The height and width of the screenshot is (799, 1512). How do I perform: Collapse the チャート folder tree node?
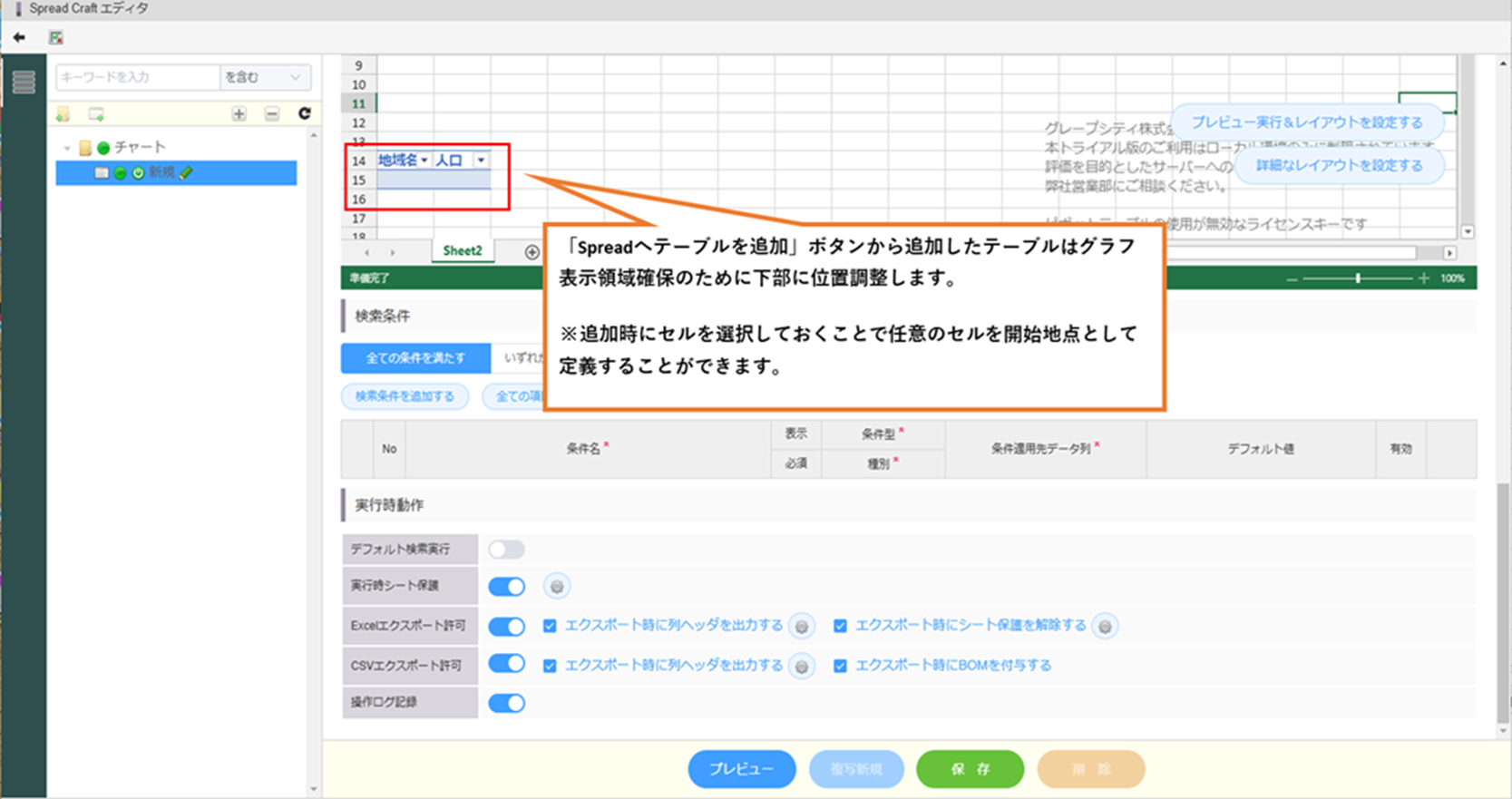[x=67, y=148]
